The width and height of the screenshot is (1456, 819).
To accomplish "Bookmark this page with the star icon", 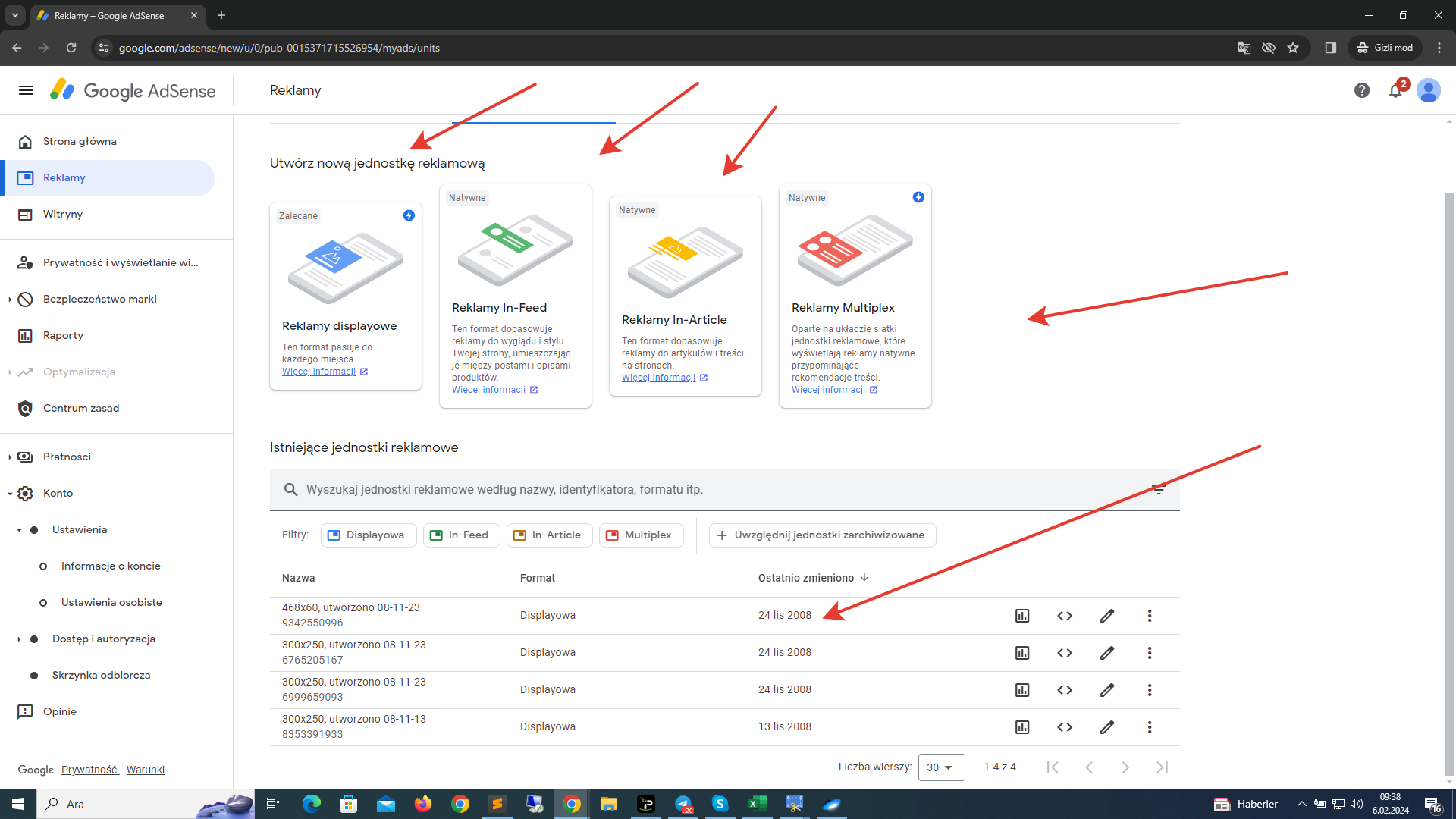I will point(1293,48).
